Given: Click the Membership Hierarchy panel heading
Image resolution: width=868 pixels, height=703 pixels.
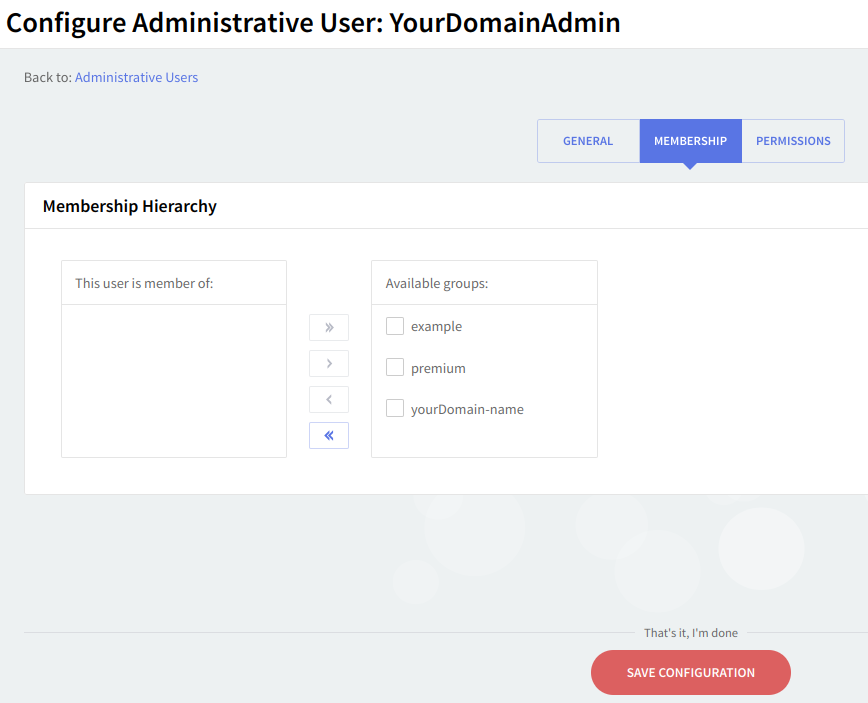Looking at the screenshot, I should pyautogui.click(x=130, y=206).
